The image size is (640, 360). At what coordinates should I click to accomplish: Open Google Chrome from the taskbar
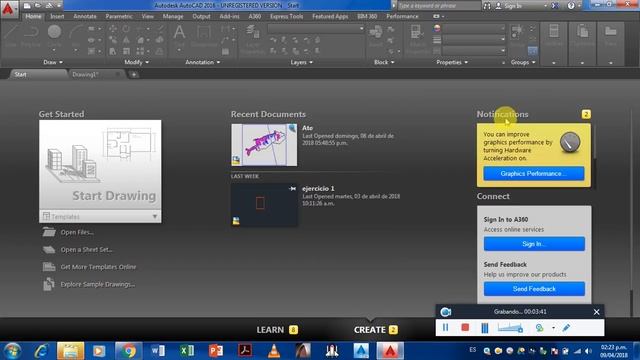pyautogui.click(x=129, y=351)
